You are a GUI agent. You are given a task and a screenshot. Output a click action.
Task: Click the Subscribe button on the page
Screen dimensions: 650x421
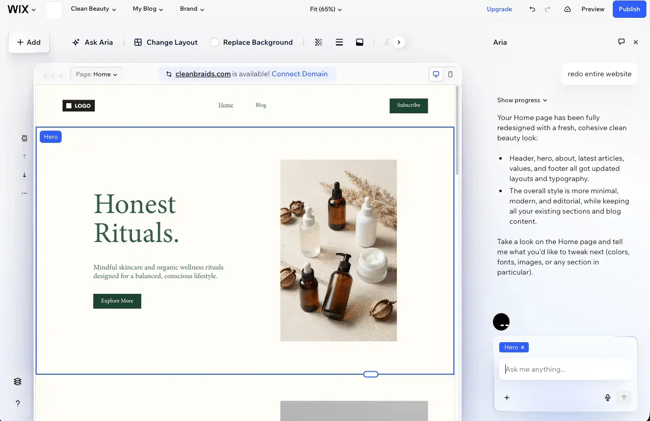click(409, 106)
